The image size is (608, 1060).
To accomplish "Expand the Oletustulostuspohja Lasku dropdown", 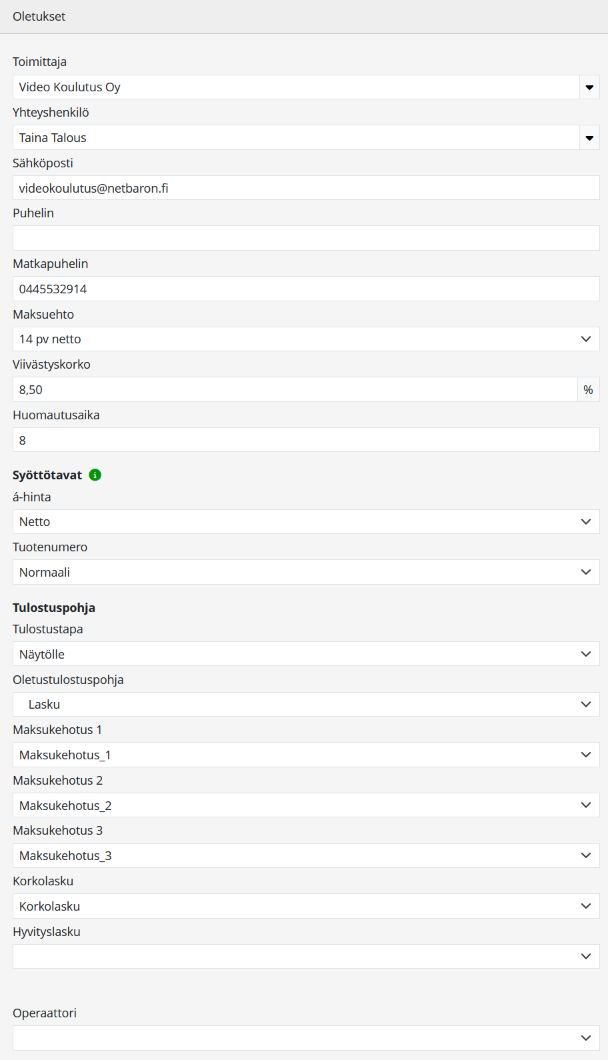I will tap(305, 705).
